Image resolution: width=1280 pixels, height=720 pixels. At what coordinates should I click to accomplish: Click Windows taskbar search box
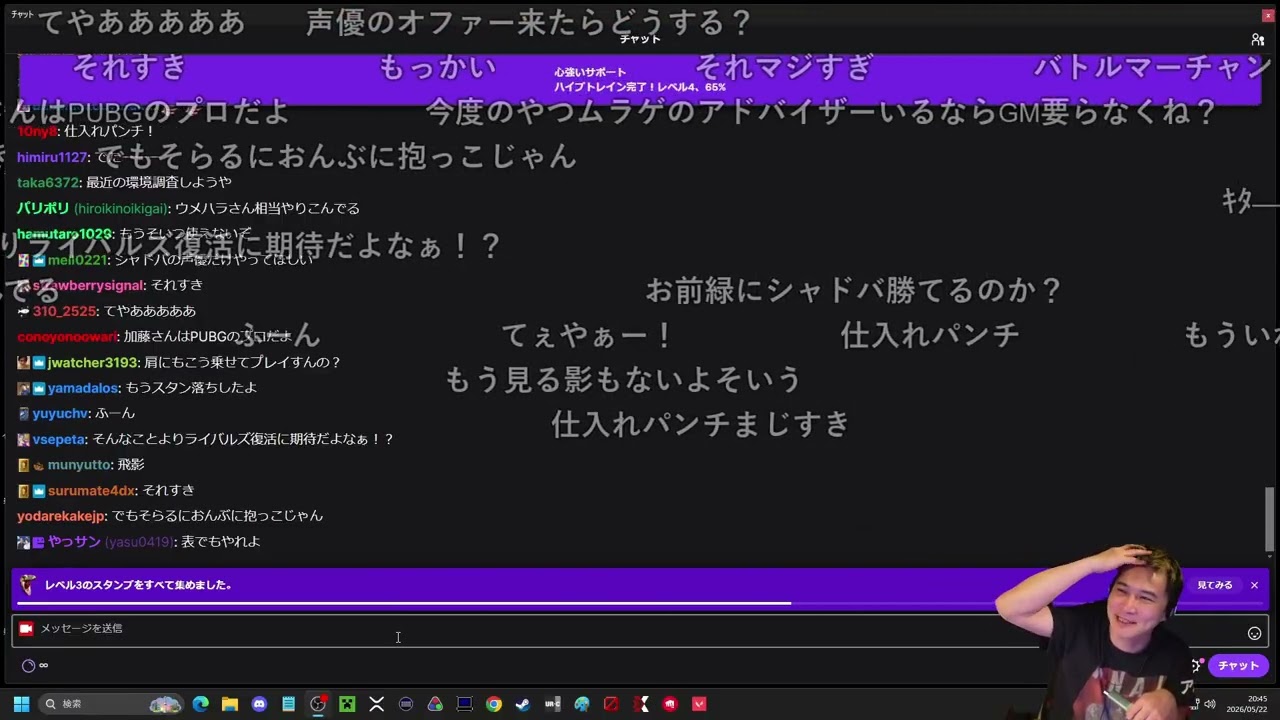coord(110,704)
